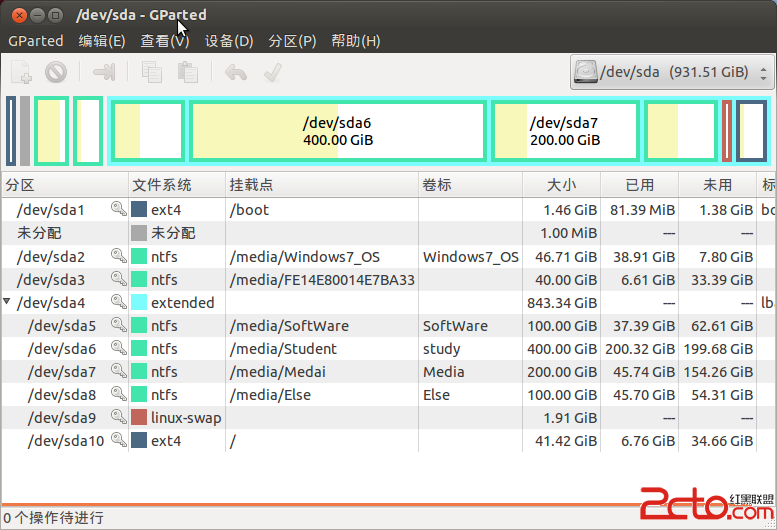This screenshot has height=530, width=777.
Task: Select the /dev/sda8 partition name
Action: click(62, 394)
